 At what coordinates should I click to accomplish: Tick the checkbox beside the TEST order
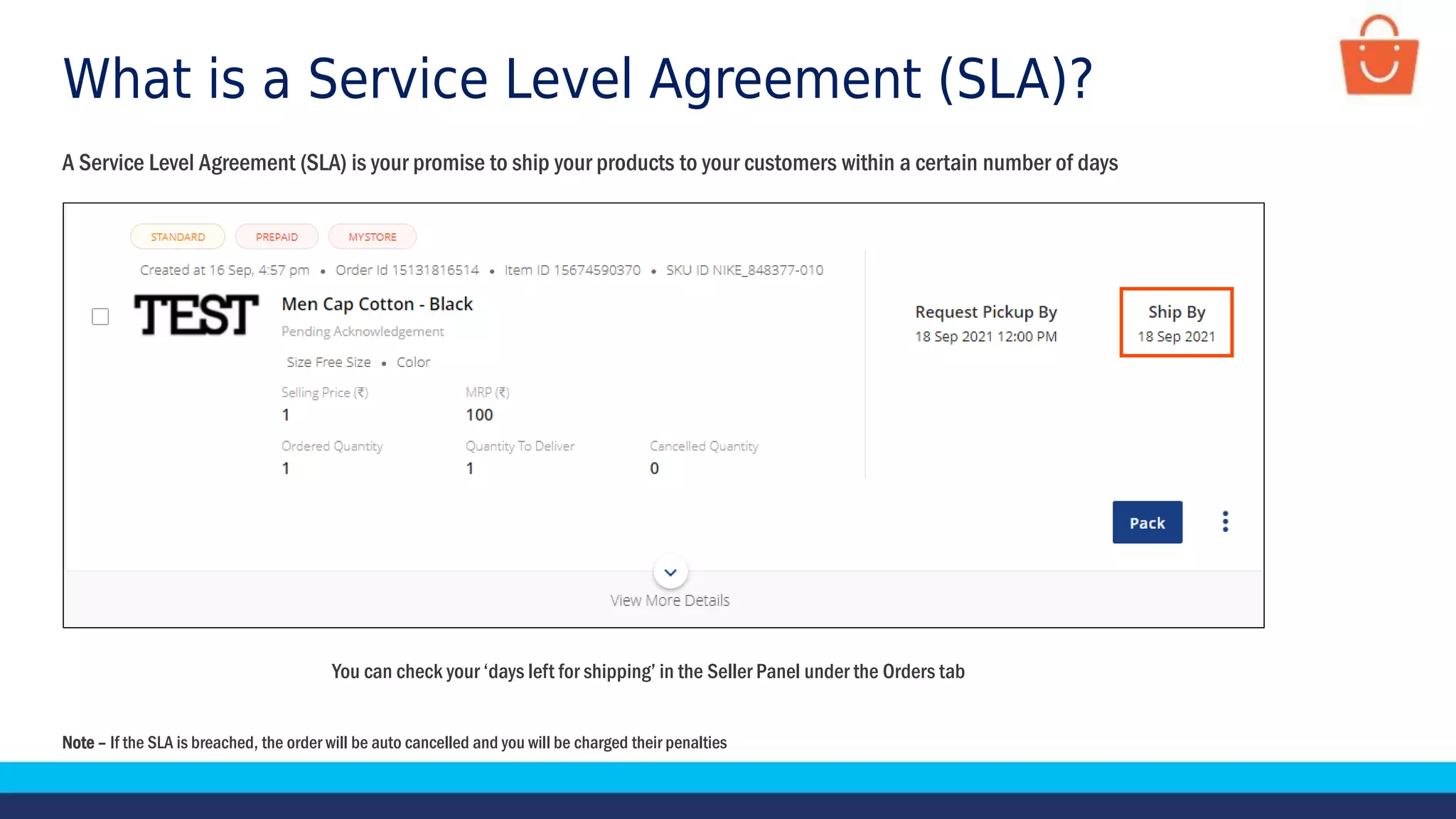(x=100, y=316)
